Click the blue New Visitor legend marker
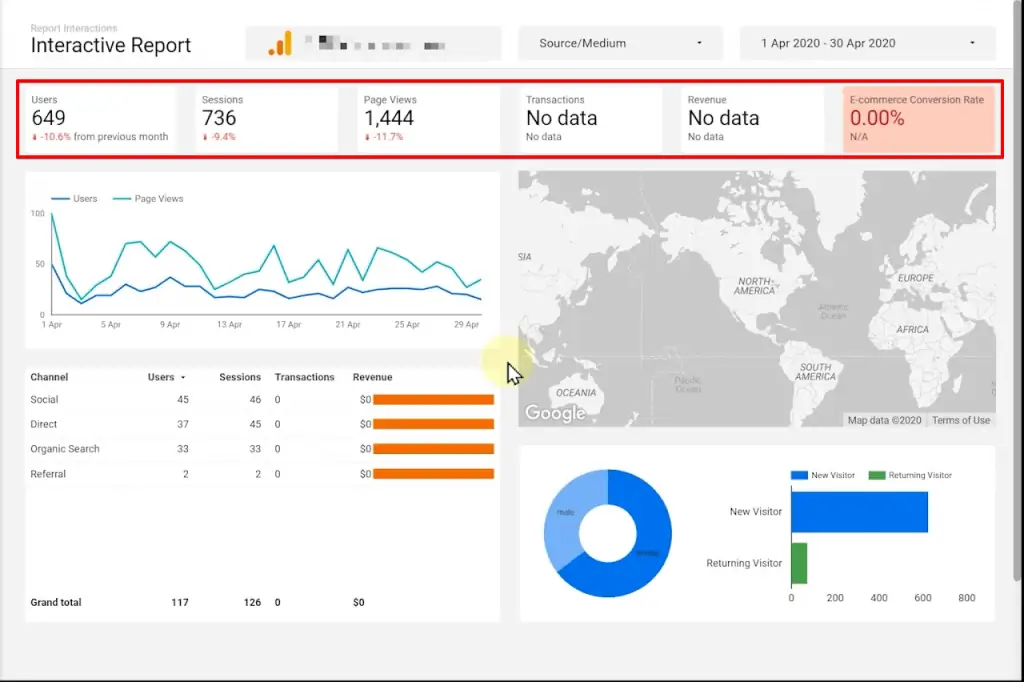Image resolution: width=1024 pixels, height=682 pixels. pyautogui.click(x=798, y=475)
